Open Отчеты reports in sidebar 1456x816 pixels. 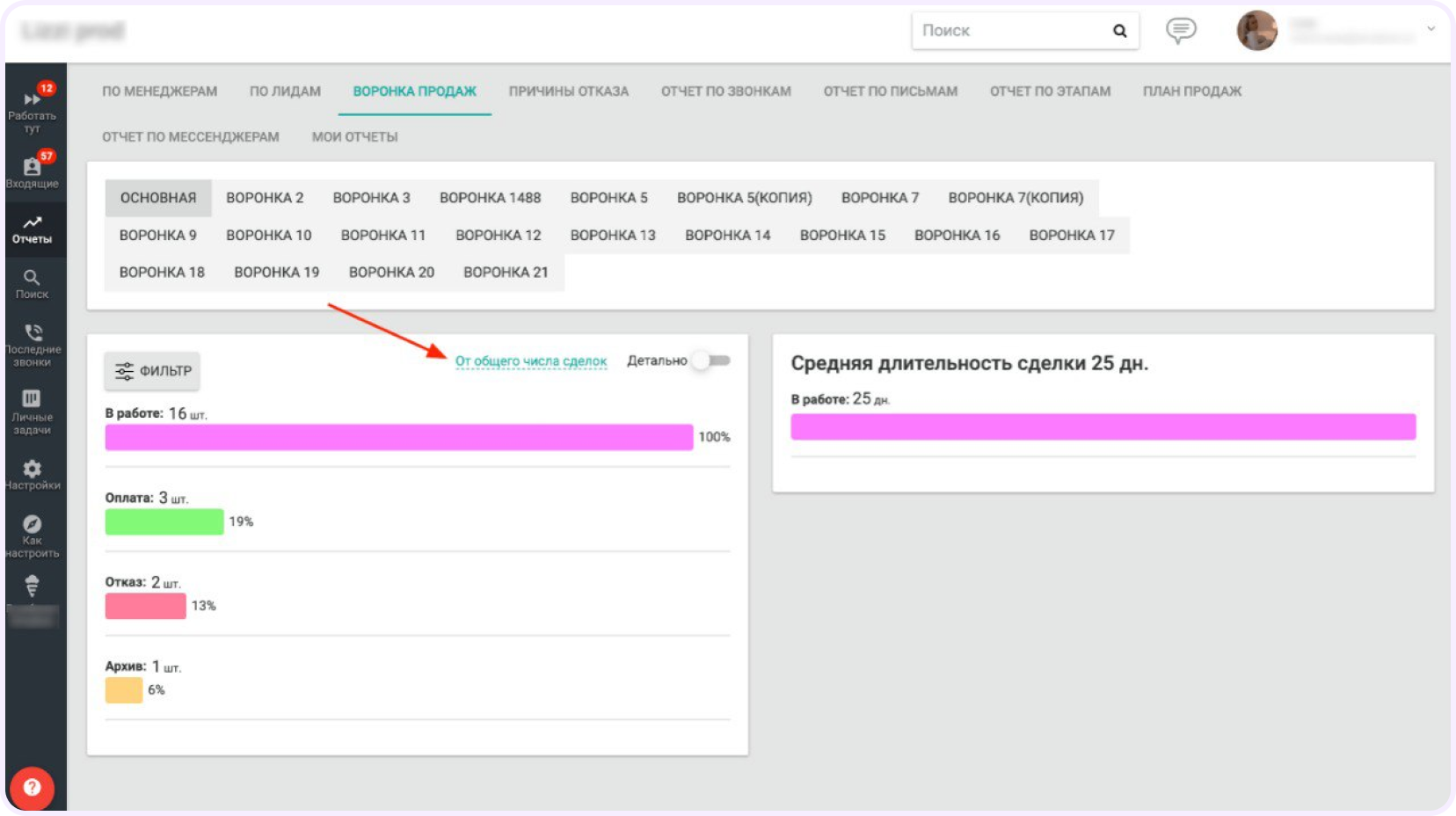point(33,229)
